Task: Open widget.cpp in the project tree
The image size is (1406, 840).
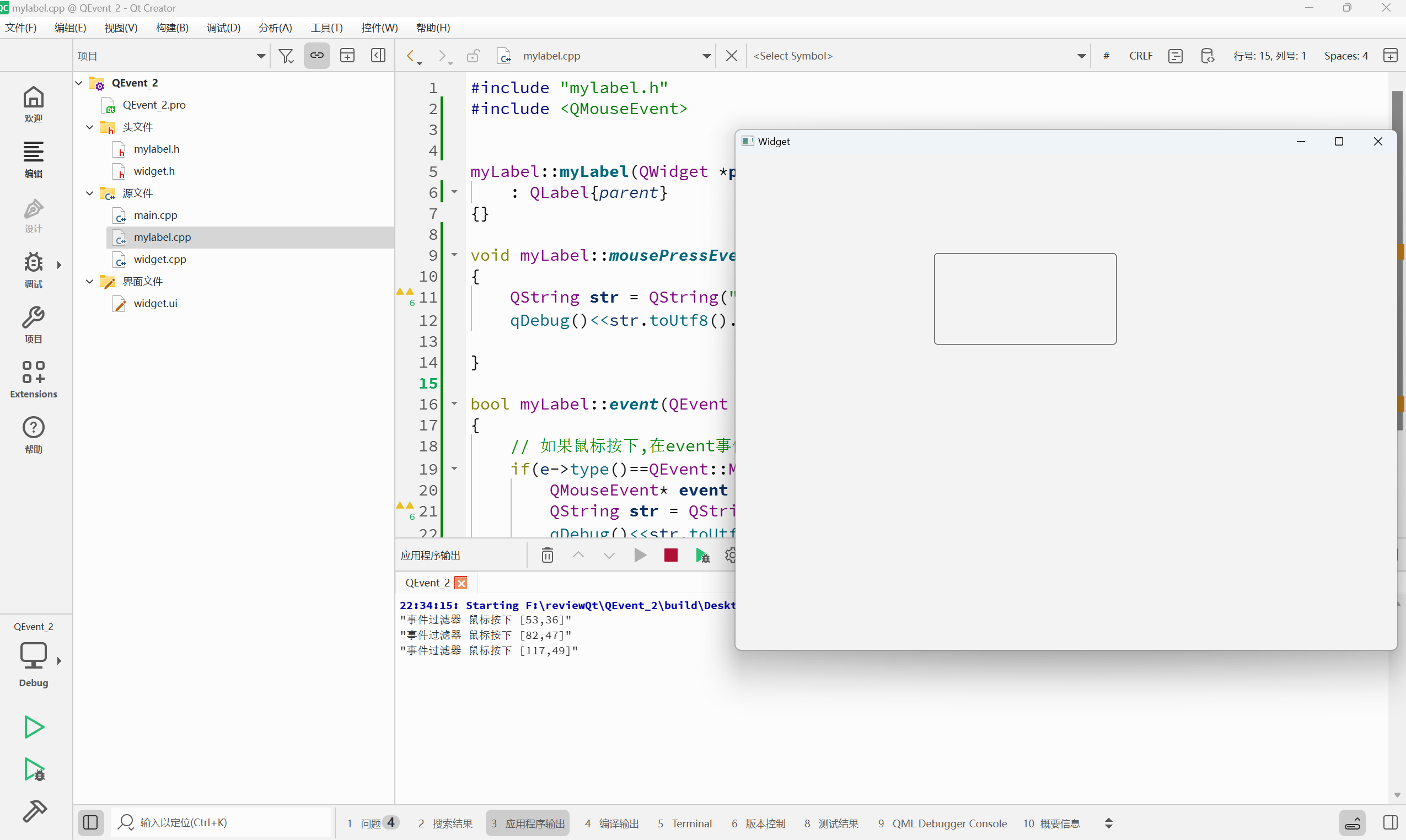Action: pyautogui.click(x=160, y=259)
